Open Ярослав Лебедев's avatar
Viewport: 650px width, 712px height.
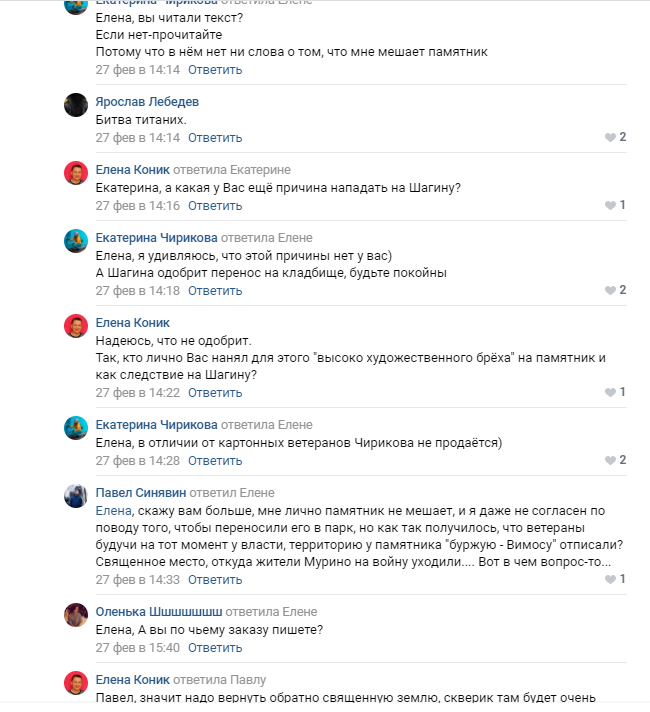(77, 104)
